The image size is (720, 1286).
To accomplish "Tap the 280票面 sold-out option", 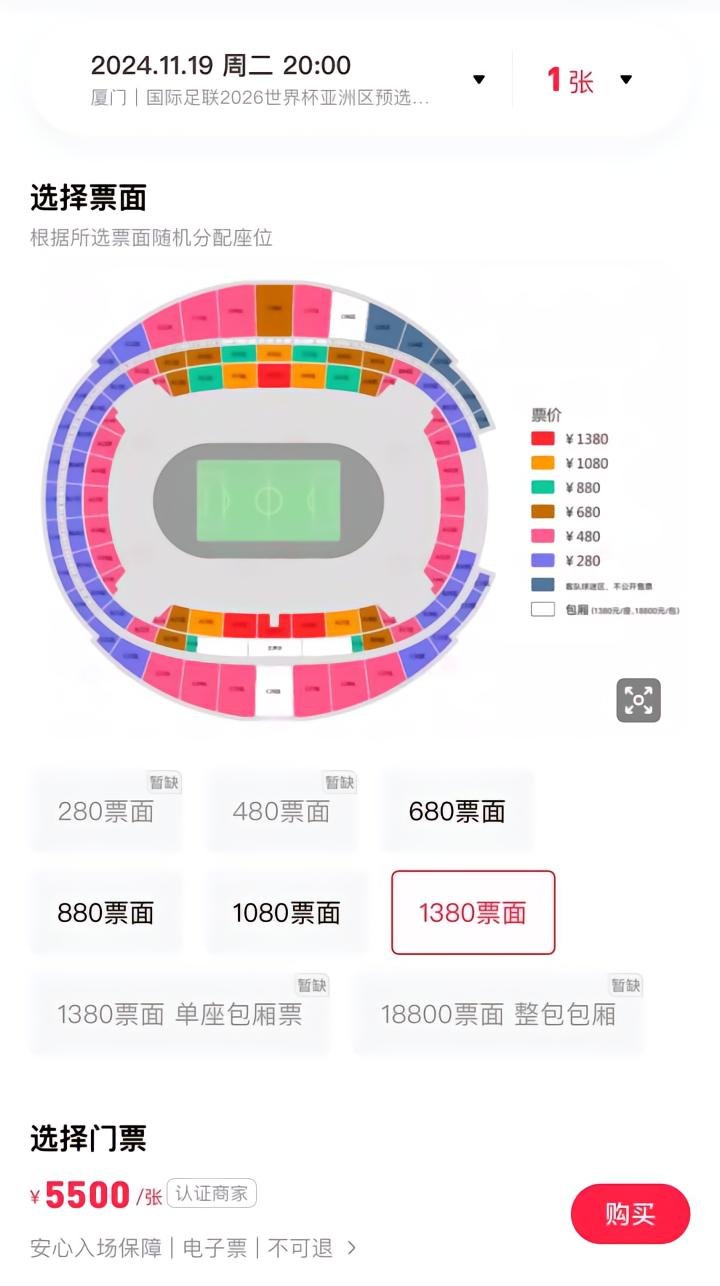I will tap(106, 811).
